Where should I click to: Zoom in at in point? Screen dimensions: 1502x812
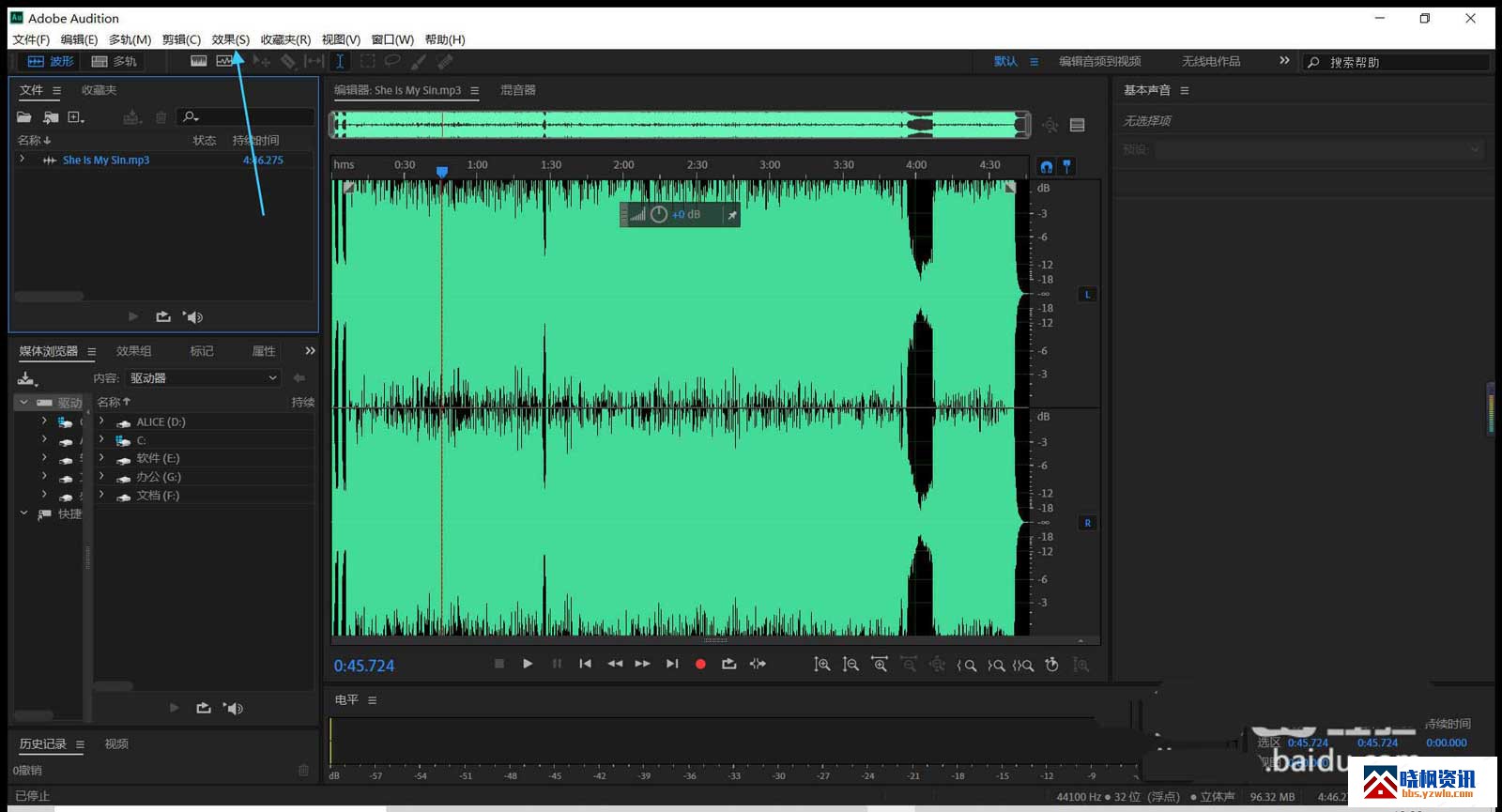[966, 665]
